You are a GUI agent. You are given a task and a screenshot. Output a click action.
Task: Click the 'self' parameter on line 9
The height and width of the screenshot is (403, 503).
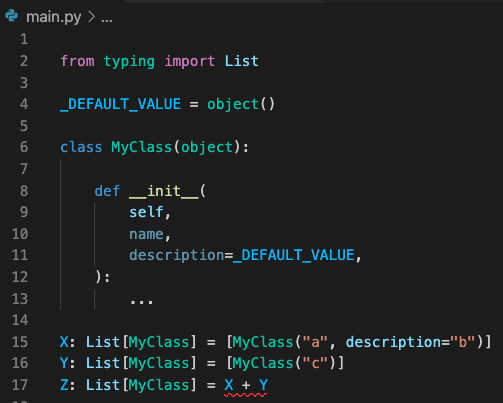[146, 212]
